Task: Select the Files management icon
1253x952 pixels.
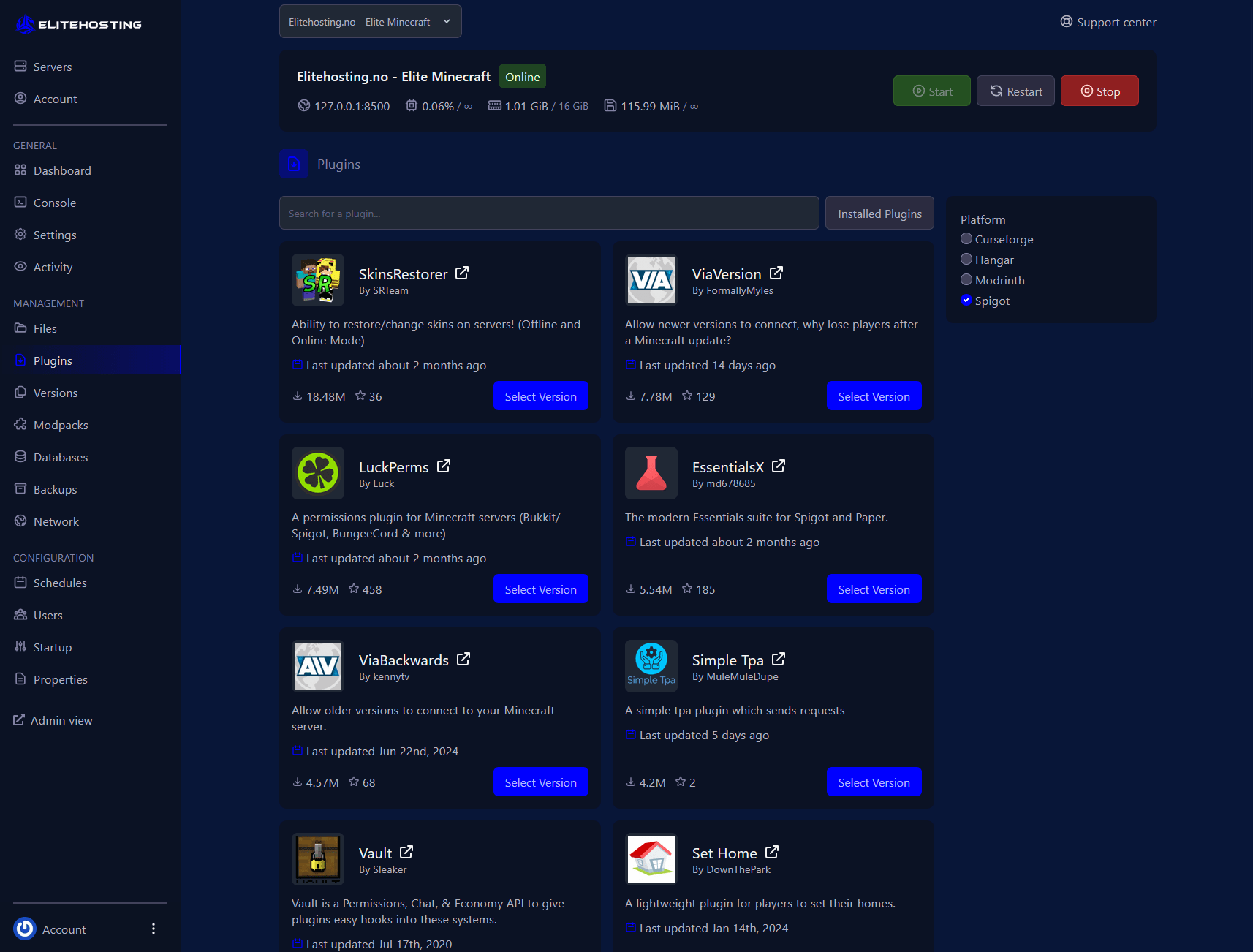Action: 20,328
